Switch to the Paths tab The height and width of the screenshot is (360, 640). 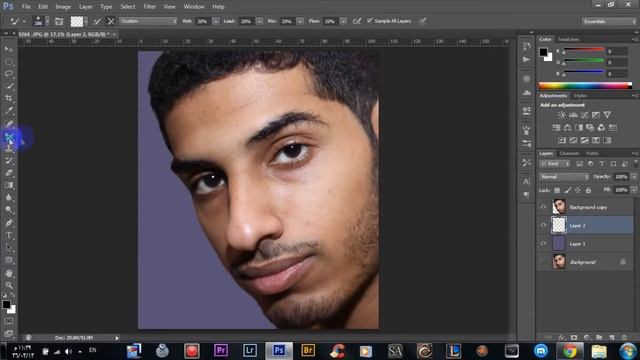tap(592, 153)
